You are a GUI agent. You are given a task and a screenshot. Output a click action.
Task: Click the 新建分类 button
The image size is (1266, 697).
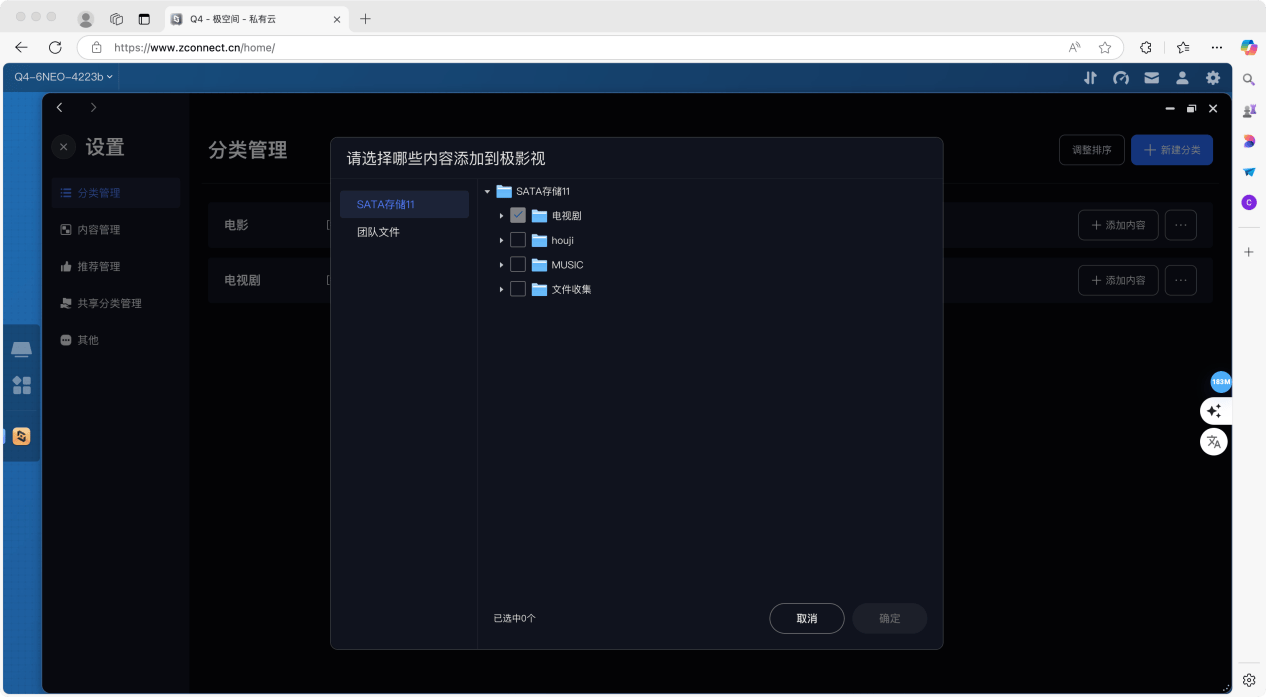pyautogui.click(x=1171, y=150)
